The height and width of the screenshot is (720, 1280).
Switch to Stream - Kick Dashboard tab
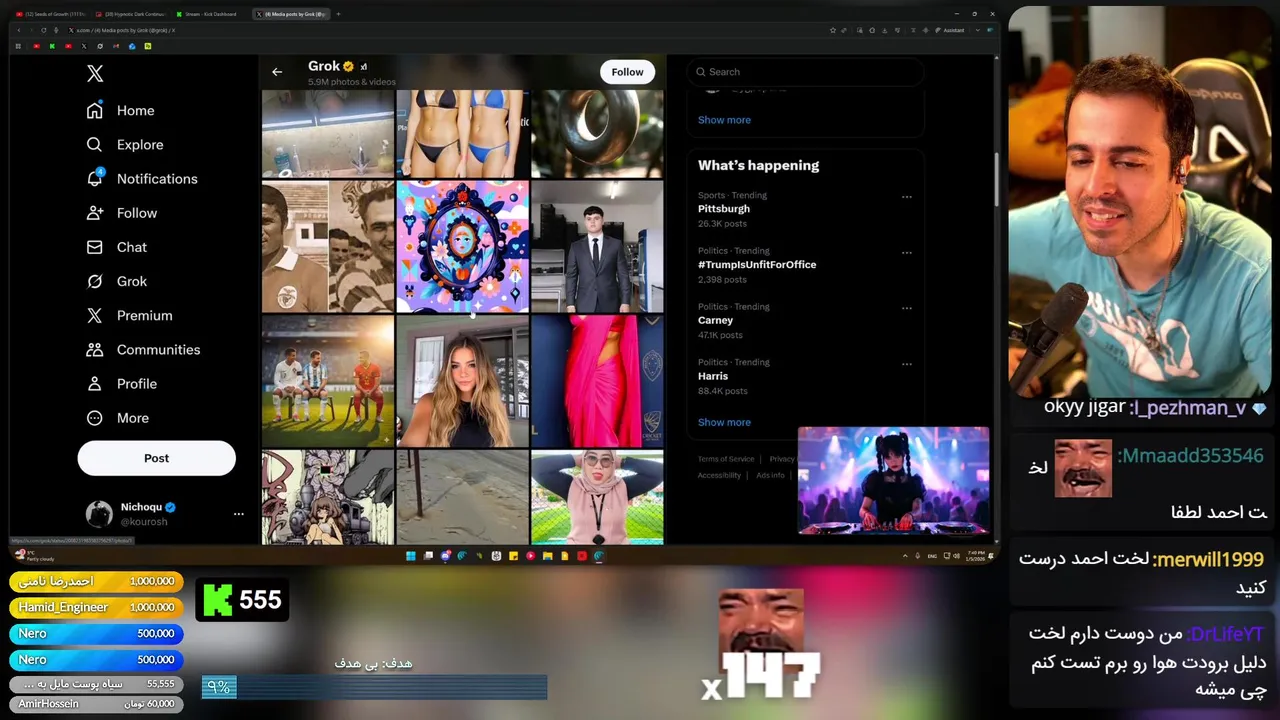pos(207,14)
